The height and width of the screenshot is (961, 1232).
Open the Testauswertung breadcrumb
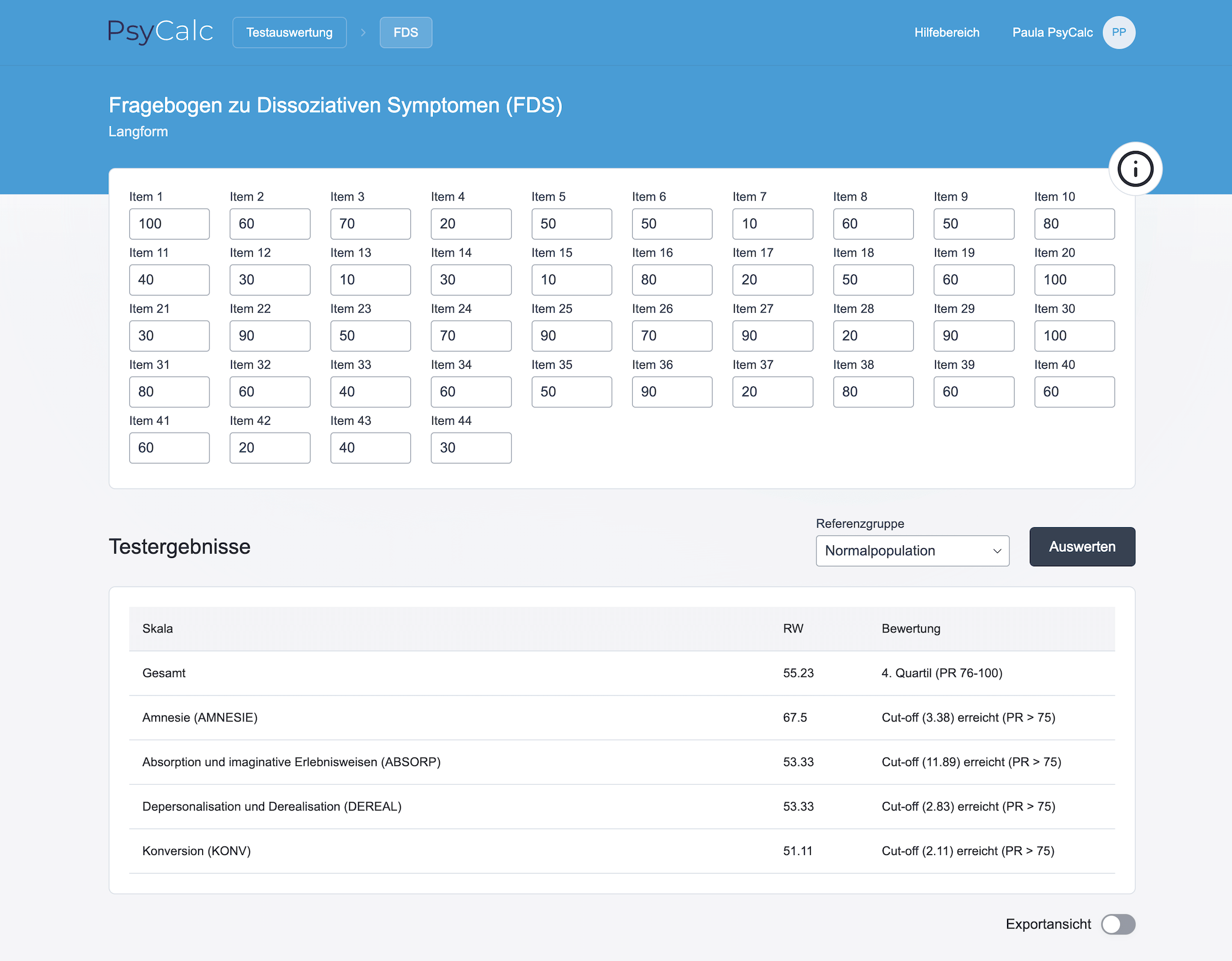click(289, 32)
